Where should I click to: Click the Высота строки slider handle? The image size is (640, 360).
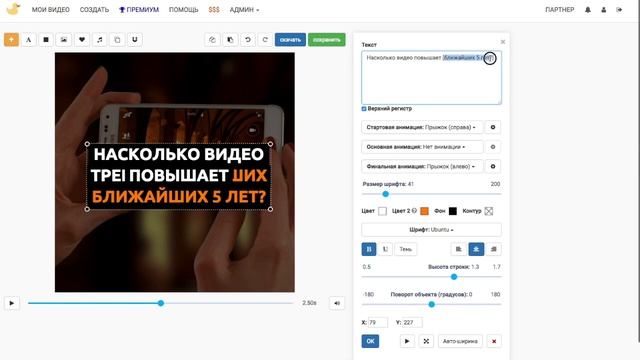pos(453,277)
